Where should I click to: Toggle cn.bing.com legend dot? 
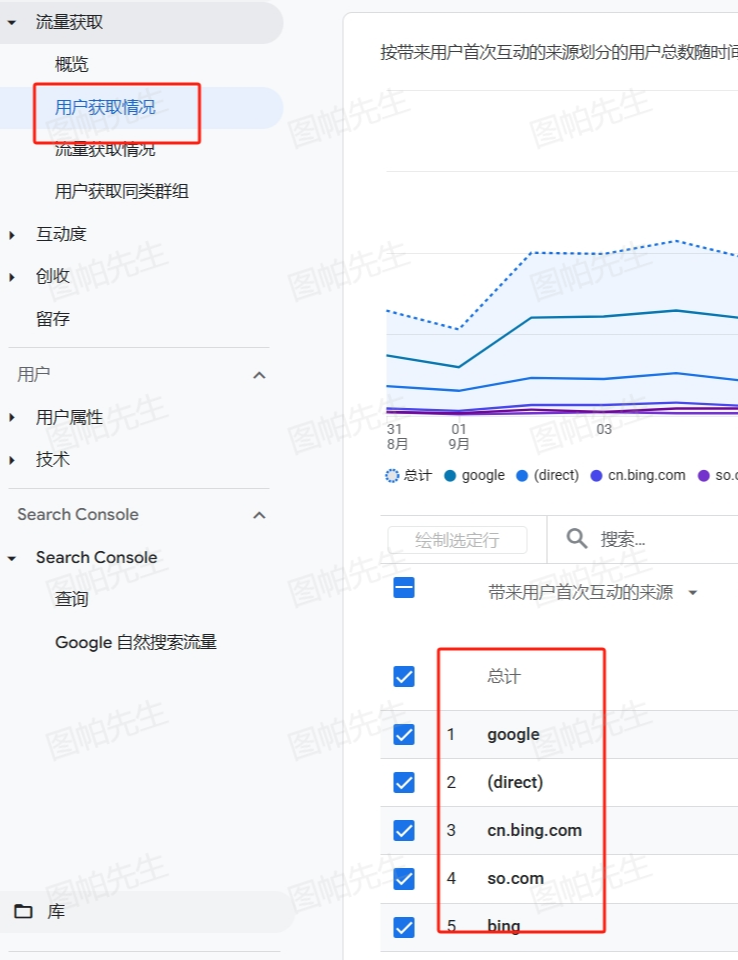pyautogui.click(x=596, y=476)
